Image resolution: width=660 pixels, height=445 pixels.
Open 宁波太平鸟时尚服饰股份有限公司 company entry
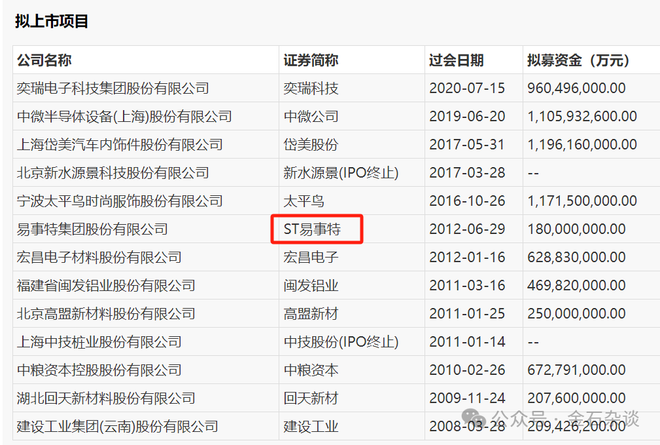(119, 201)
